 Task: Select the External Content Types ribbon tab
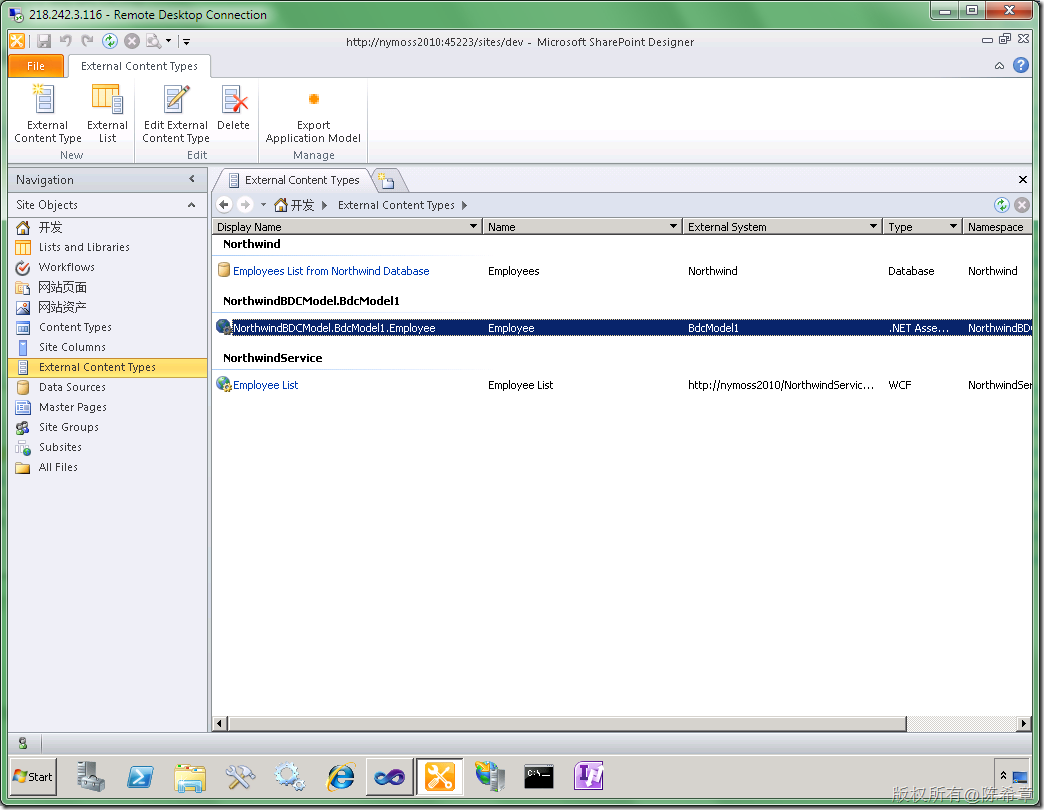(x=139, y=66)
